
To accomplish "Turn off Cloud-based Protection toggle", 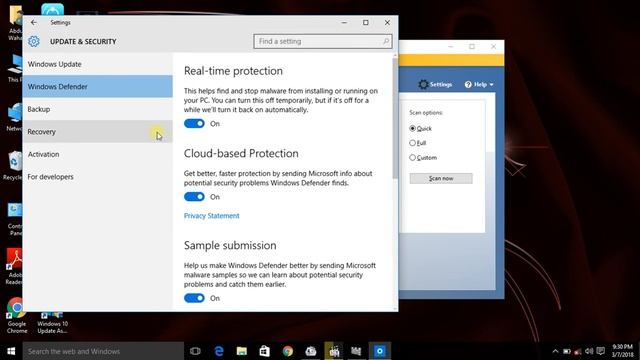I will point(194,197).
